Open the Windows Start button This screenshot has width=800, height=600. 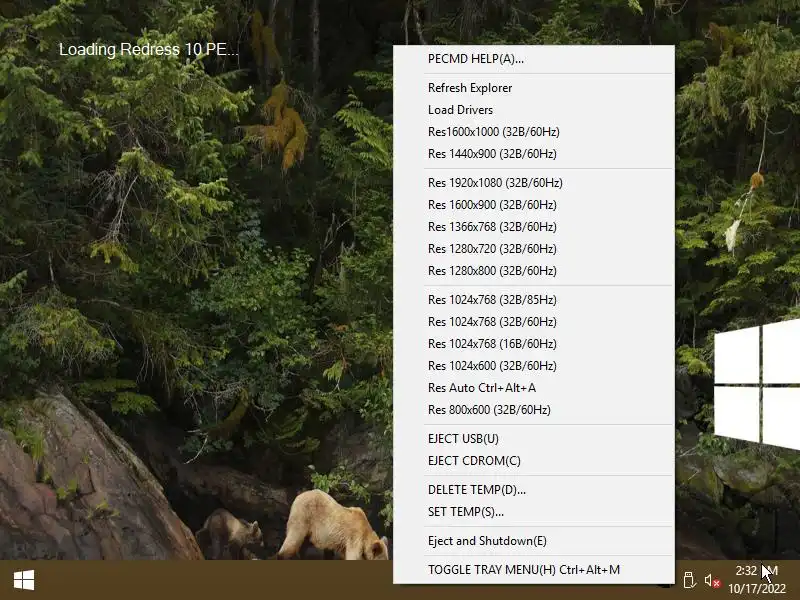24,580
